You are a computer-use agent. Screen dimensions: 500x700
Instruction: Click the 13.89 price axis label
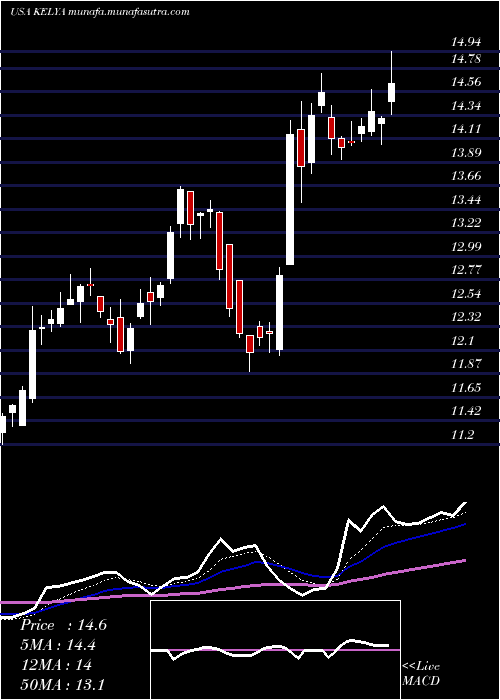(x=466, y=153)
